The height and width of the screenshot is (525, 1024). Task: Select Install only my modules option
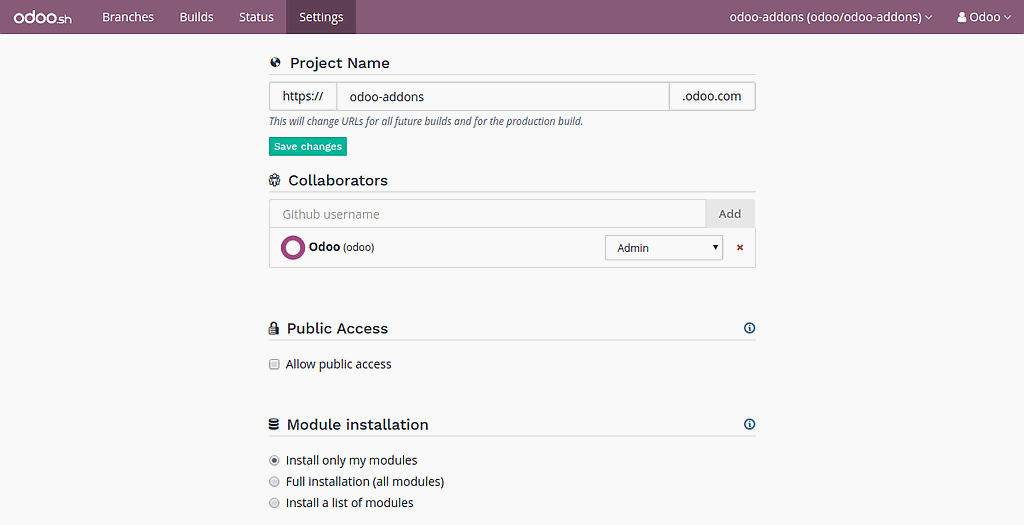click(x=274, y=461)
